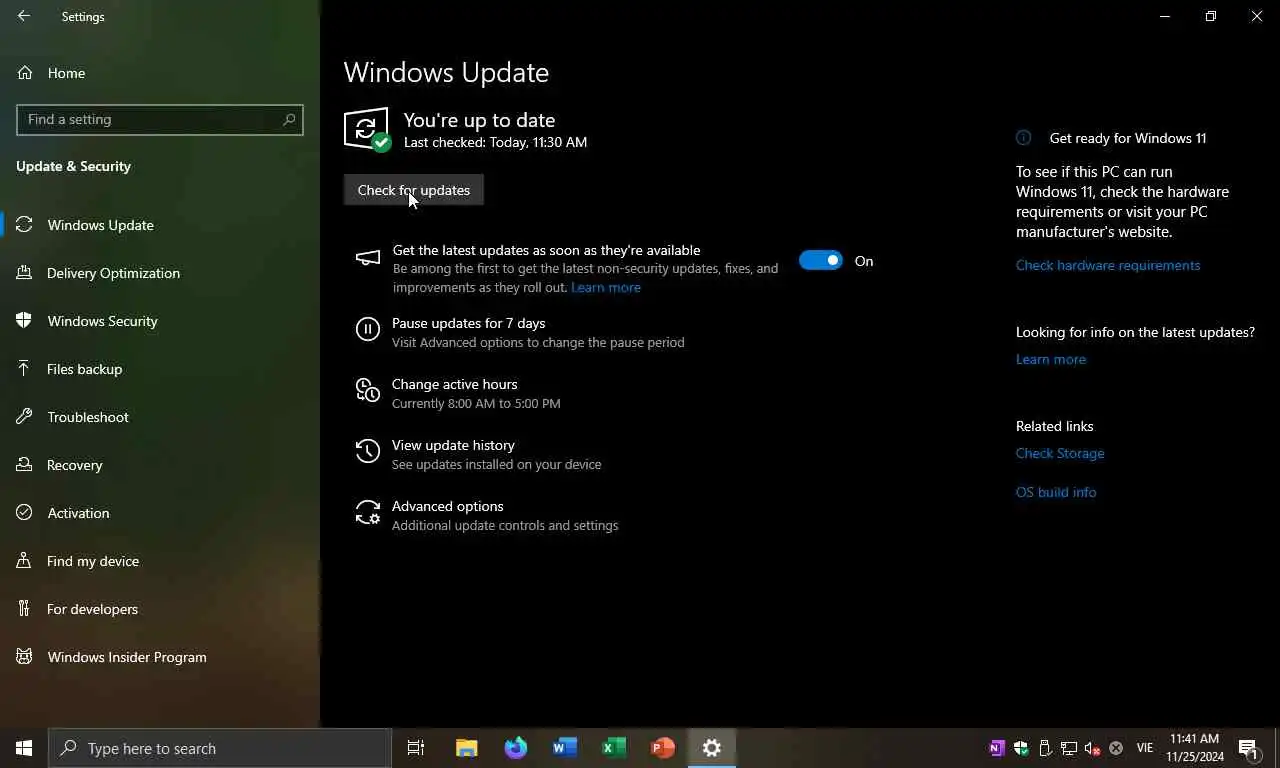Image resolution: width=1280 pixels, height=768 pixels.
Task: Open the Home settings page
Action: pyautogui.click(x=66, y=73)
